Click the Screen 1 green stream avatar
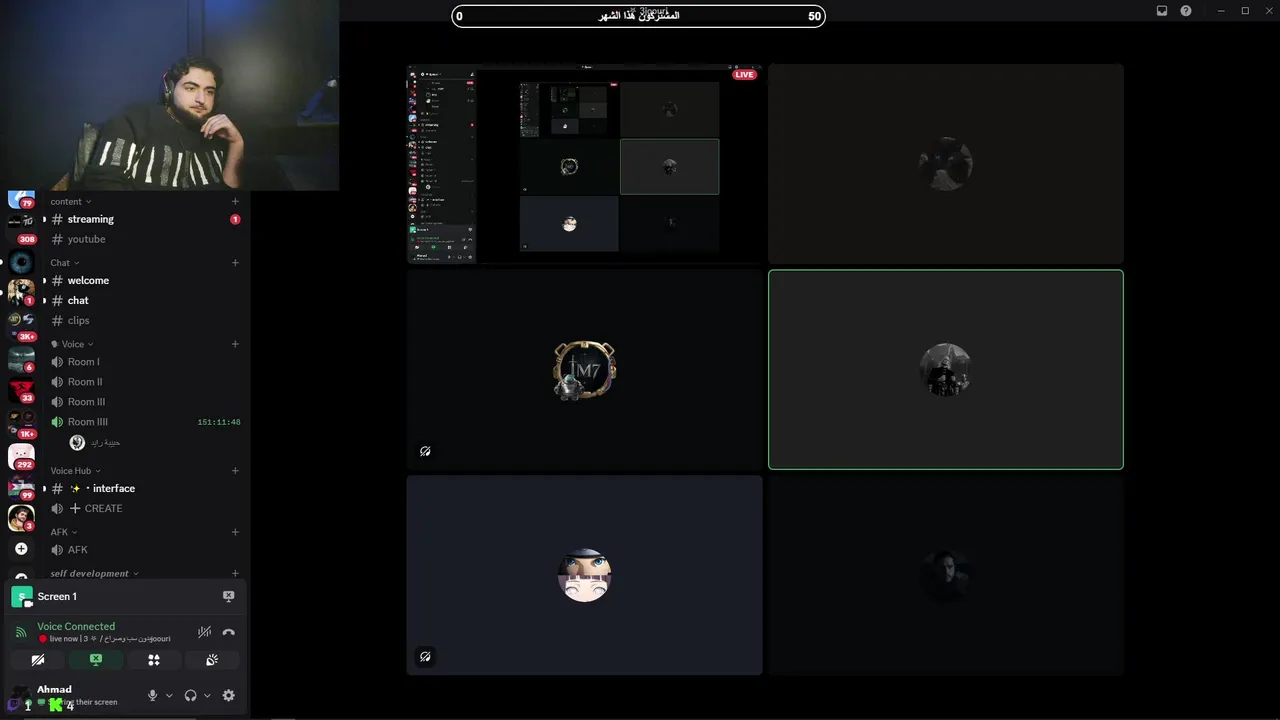 pyautogui.click(x=21, y=597)
